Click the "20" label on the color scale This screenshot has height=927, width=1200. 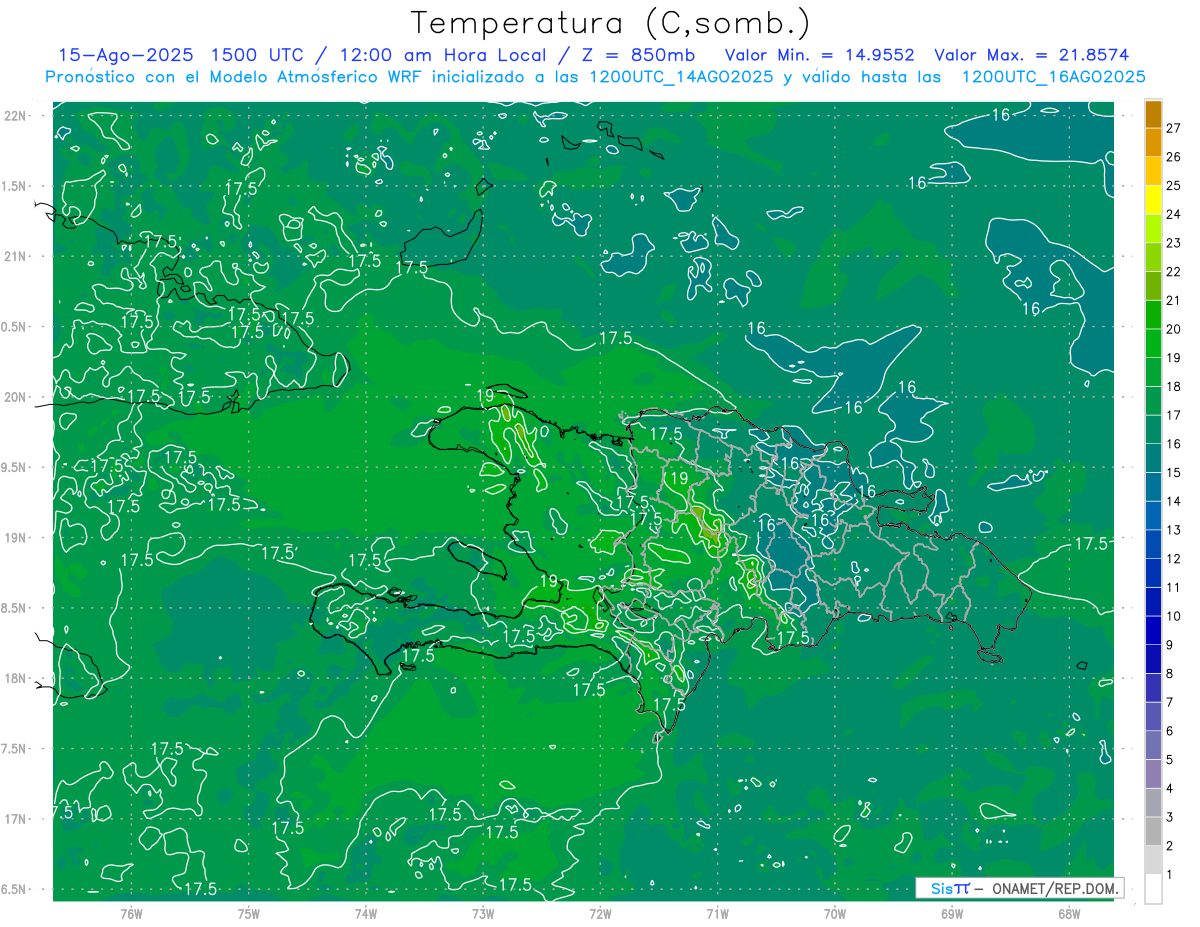click(x=1174, y=329)
